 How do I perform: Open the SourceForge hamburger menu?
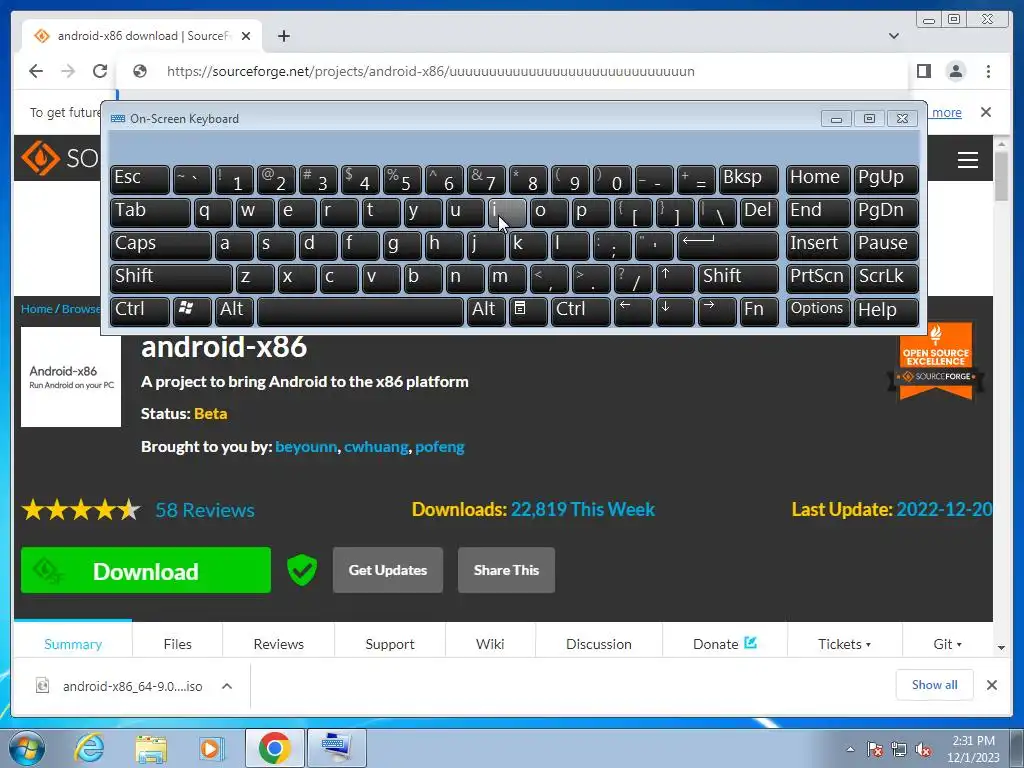click(x=967, y=160)
